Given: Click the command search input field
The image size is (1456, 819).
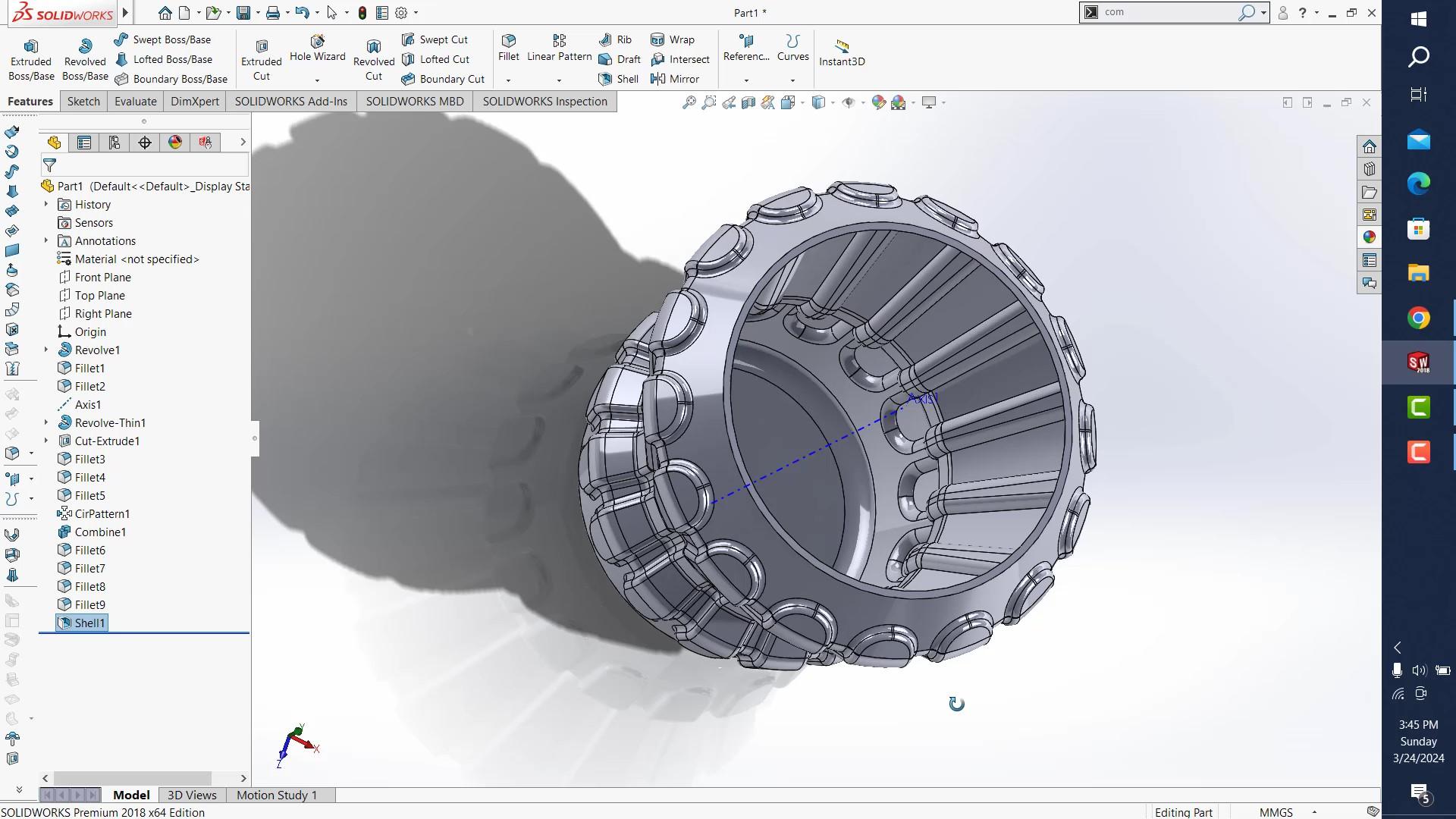Looking at the screenshot, I should [1168, 12].
